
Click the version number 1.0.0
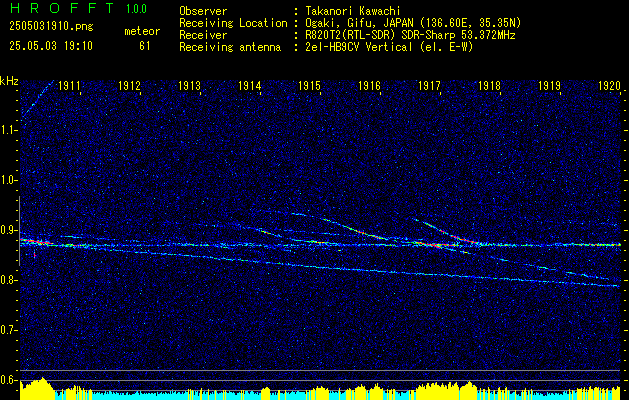click(x=136, y=8)
